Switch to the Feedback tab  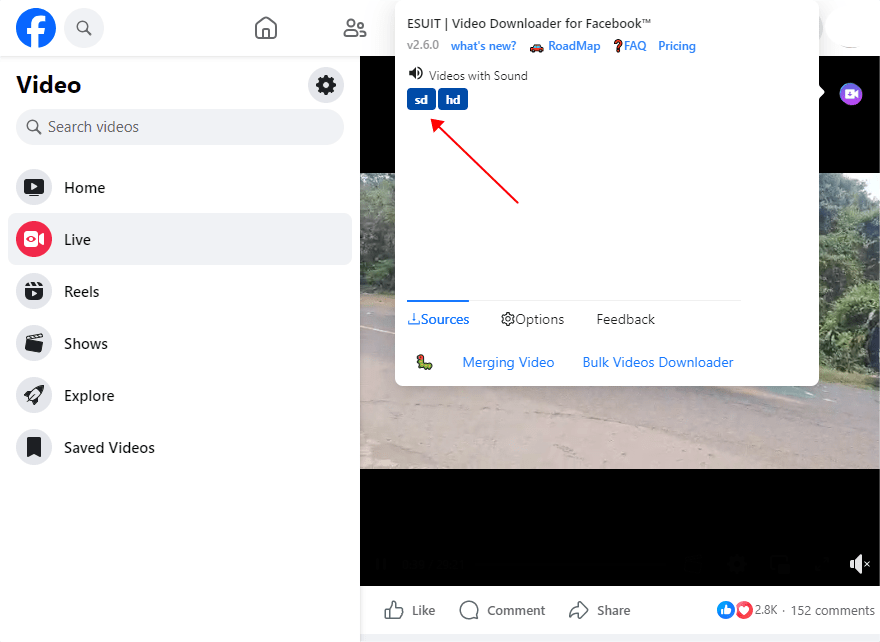pos(625,319)
